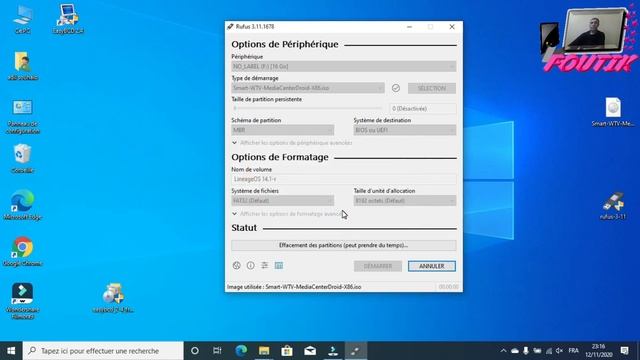The image size is (640, 360).
Task: Open Panneau de configuration desktop icon
Action: pos(22,117)
